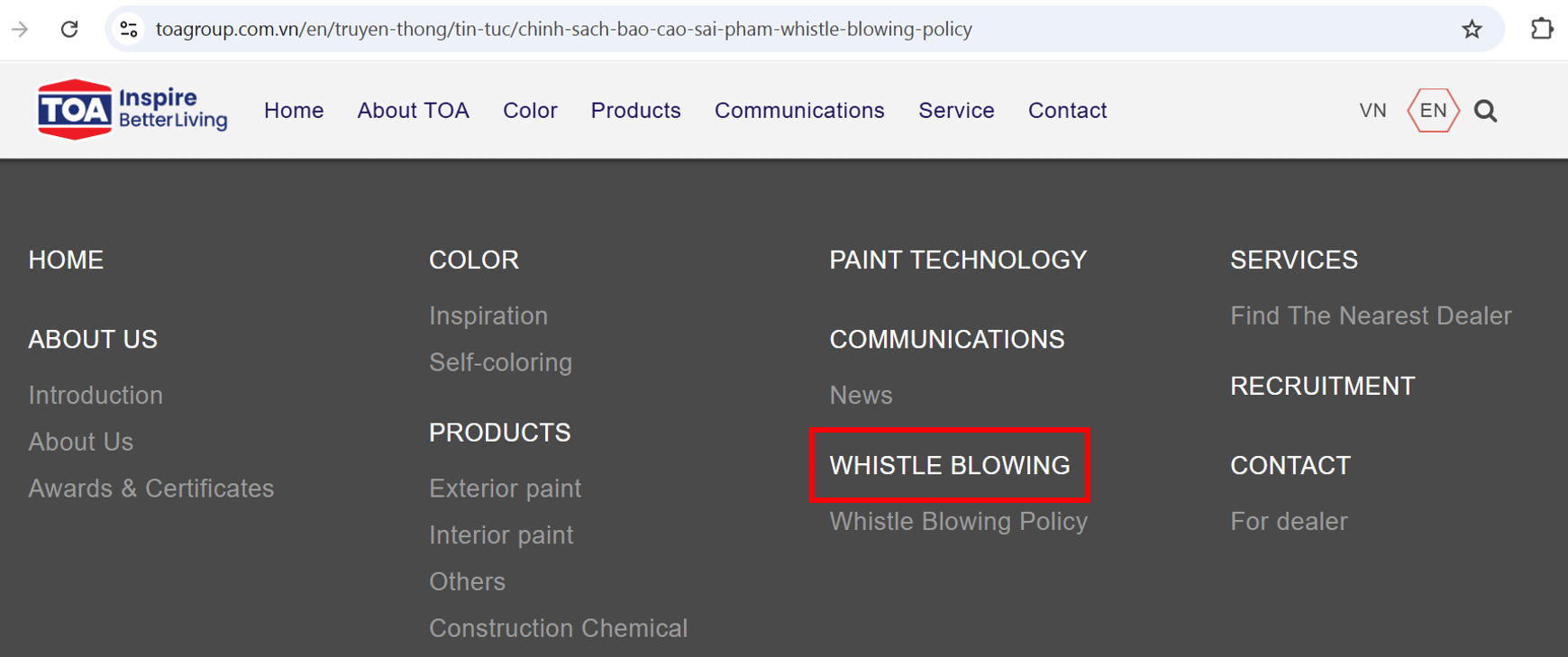Open the Color menu in navbar
Image resolution: width=1568 pixels, height=657 pixels.
pos(530,111)
